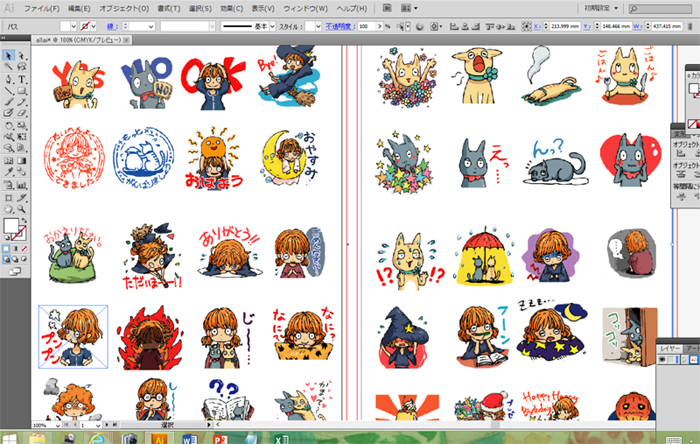Viewport: 700px width, 444px height.
Task: Select the Symbol Sprayer tool
Action: coord(8,184)
